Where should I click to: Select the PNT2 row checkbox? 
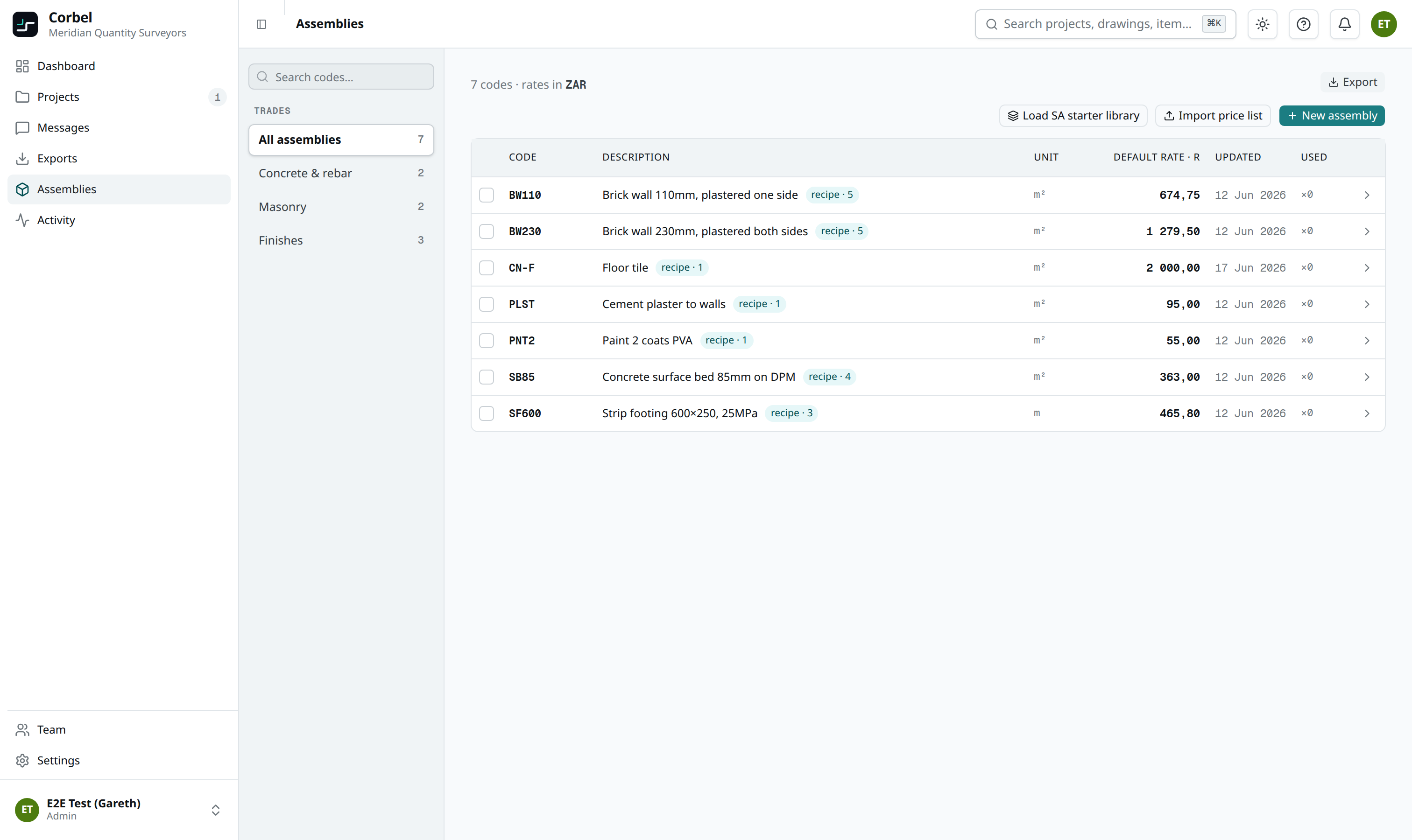click(487, 341)
